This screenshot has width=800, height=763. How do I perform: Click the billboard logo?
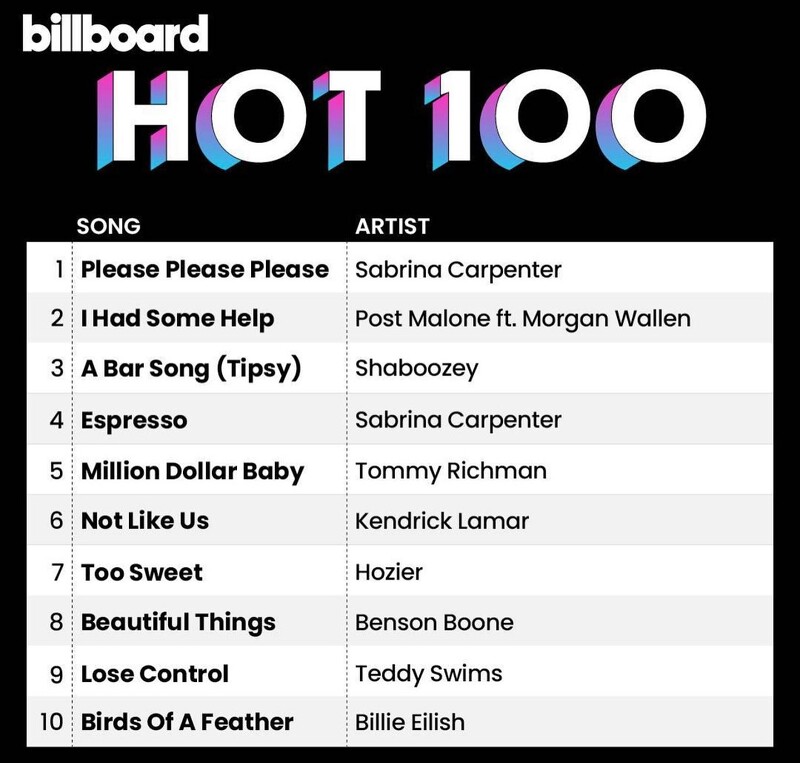coord(114,33)
